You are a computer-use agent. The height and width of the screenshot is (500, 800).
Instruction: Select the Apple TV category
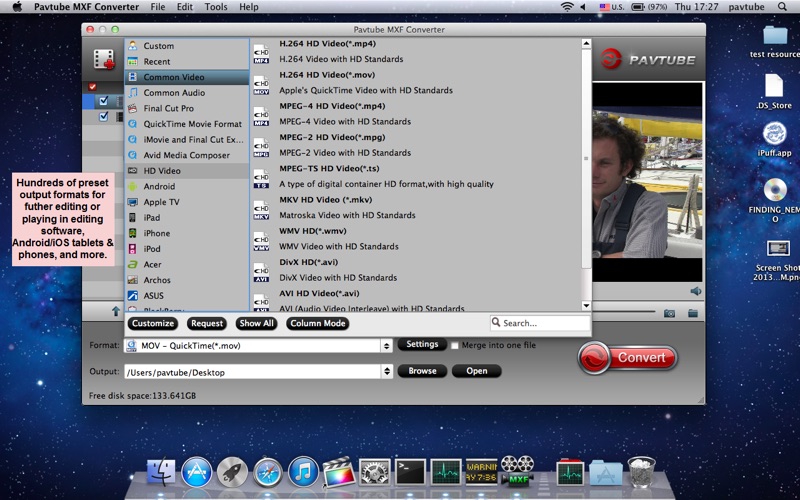click(187, 202)
